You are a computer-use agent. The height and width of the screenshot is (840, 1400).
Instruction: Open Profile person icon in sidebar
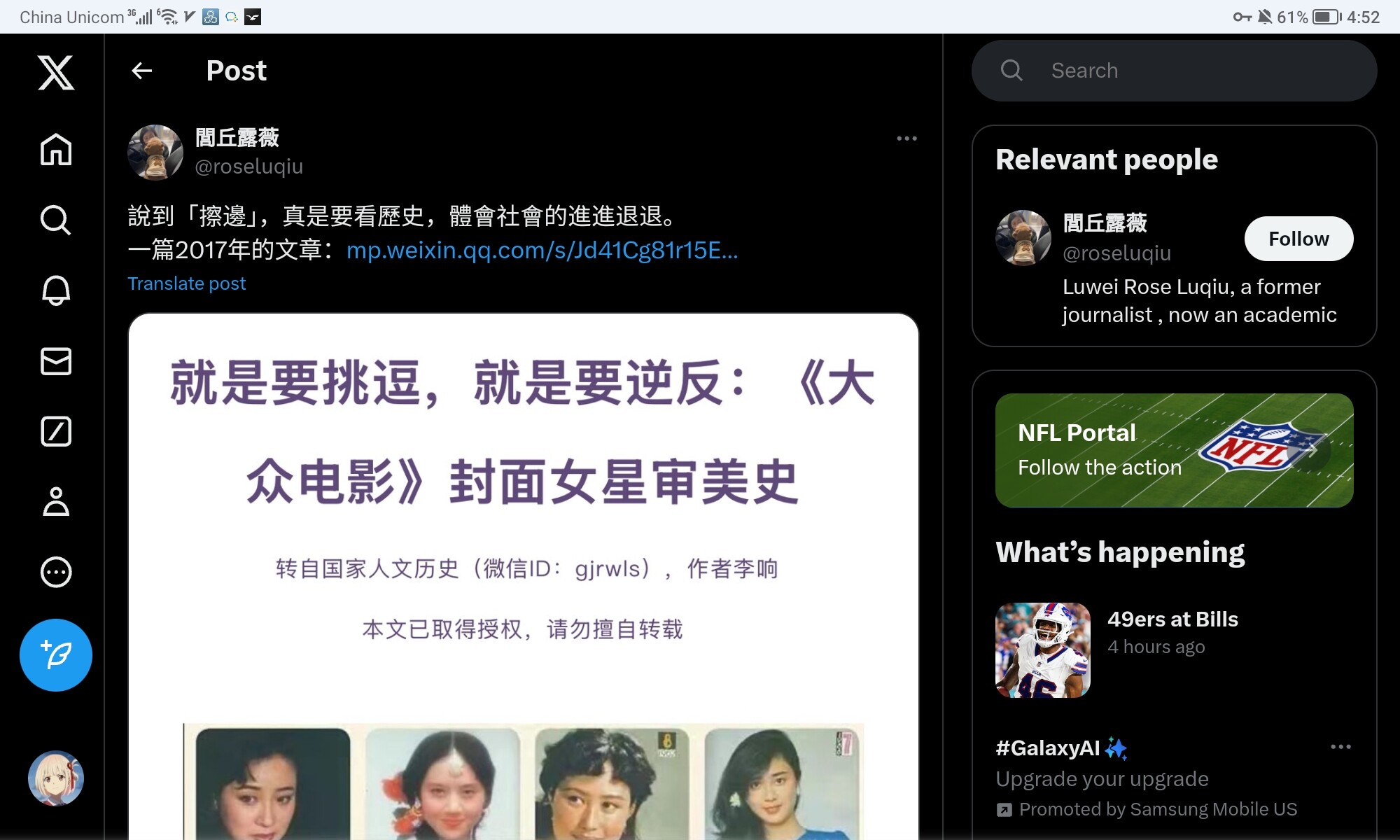pyautogui.click(x=56, y=502)
